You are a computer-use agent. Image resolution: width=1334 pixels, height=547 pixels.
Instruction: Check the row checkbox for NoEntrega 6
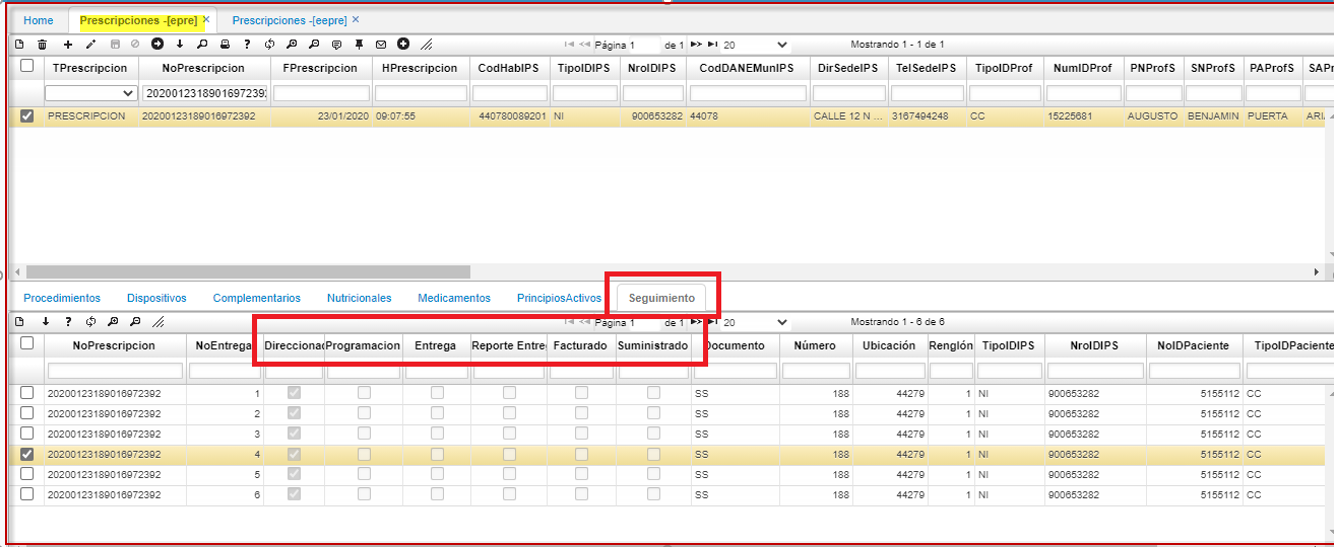[x=27, y=494]
